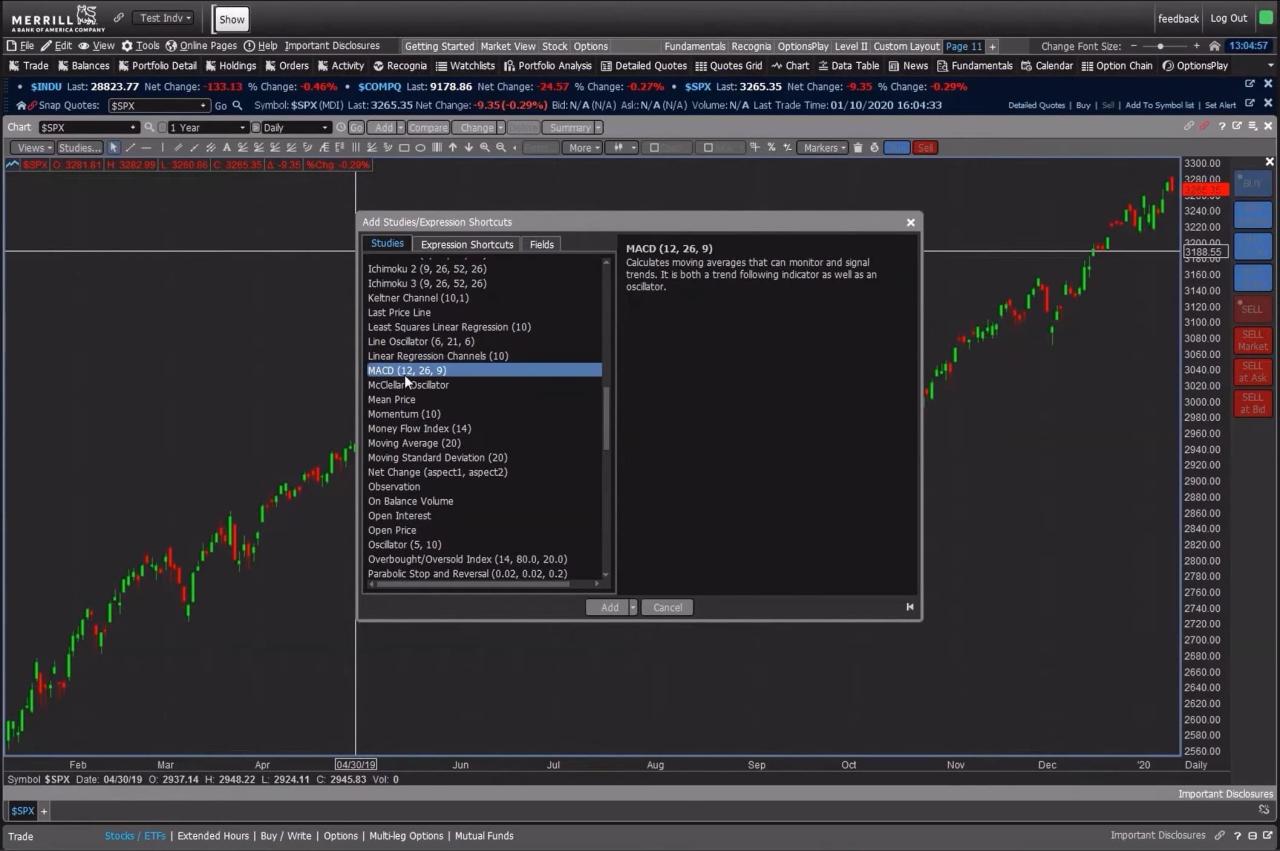Select the trend line drawing tool
The width and height of the screenshot is (1280, 851).
tap(129, 147)
